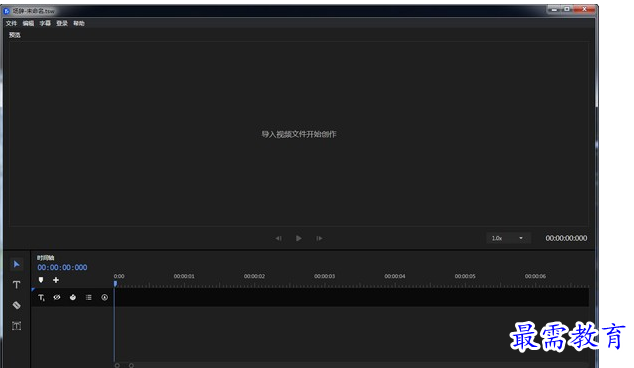
Task: Click the timeline playhead marker
Action: point(115,284)
